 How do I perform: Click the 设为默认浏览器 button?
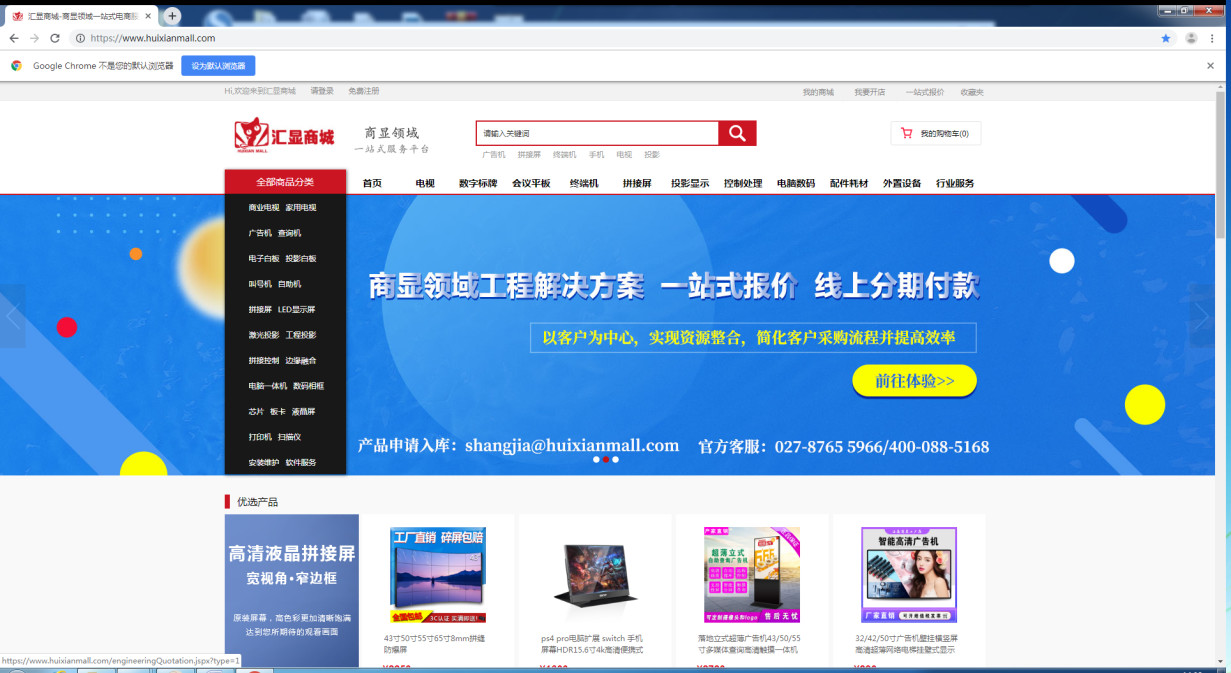[218, 65]
